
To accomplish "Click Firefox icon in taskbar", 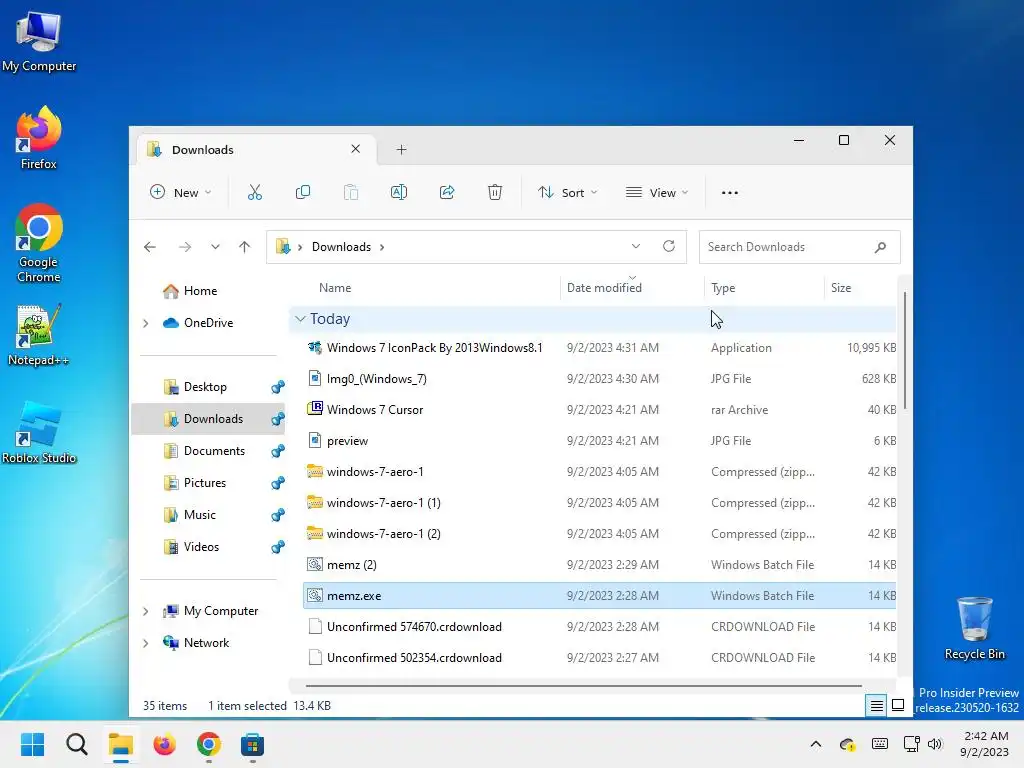I will pyautogui.click(x=165, y=744).
